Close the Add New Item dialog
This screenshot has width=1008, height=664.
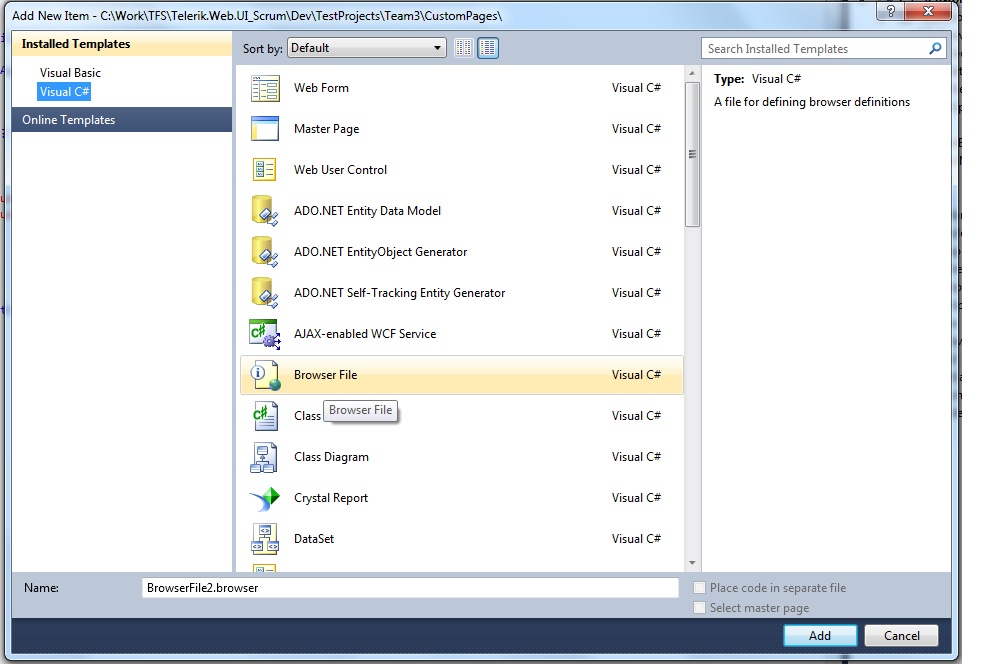928,11
